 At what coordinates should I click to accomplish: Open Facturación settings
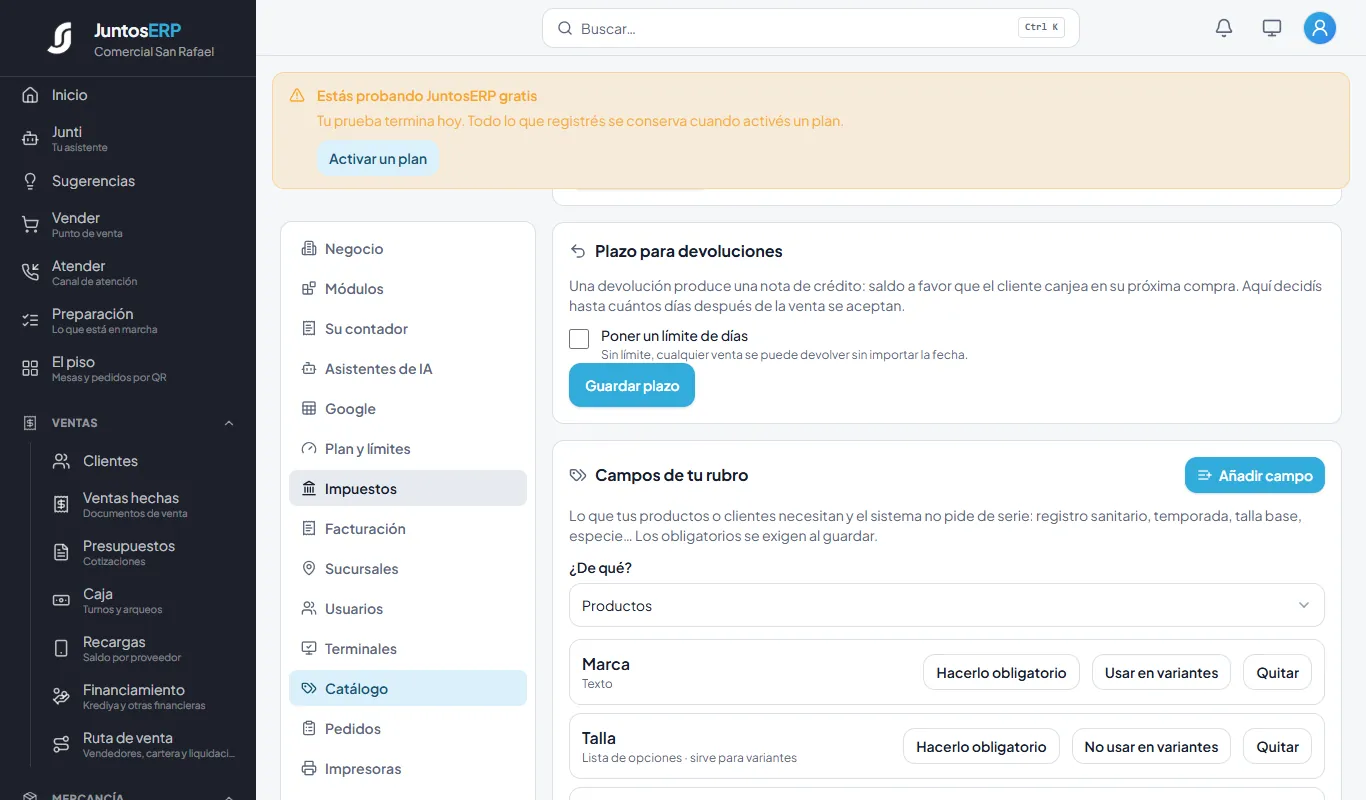point(408,529)
